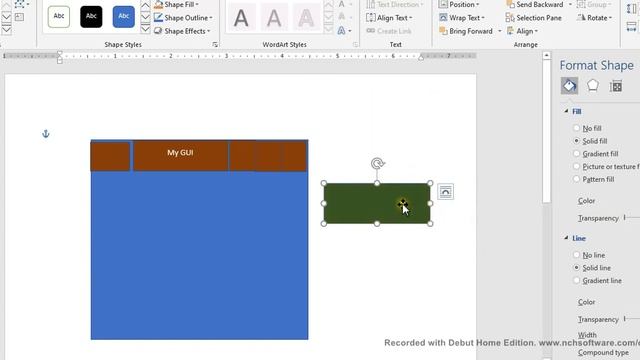Select No line option

point(589,255)
